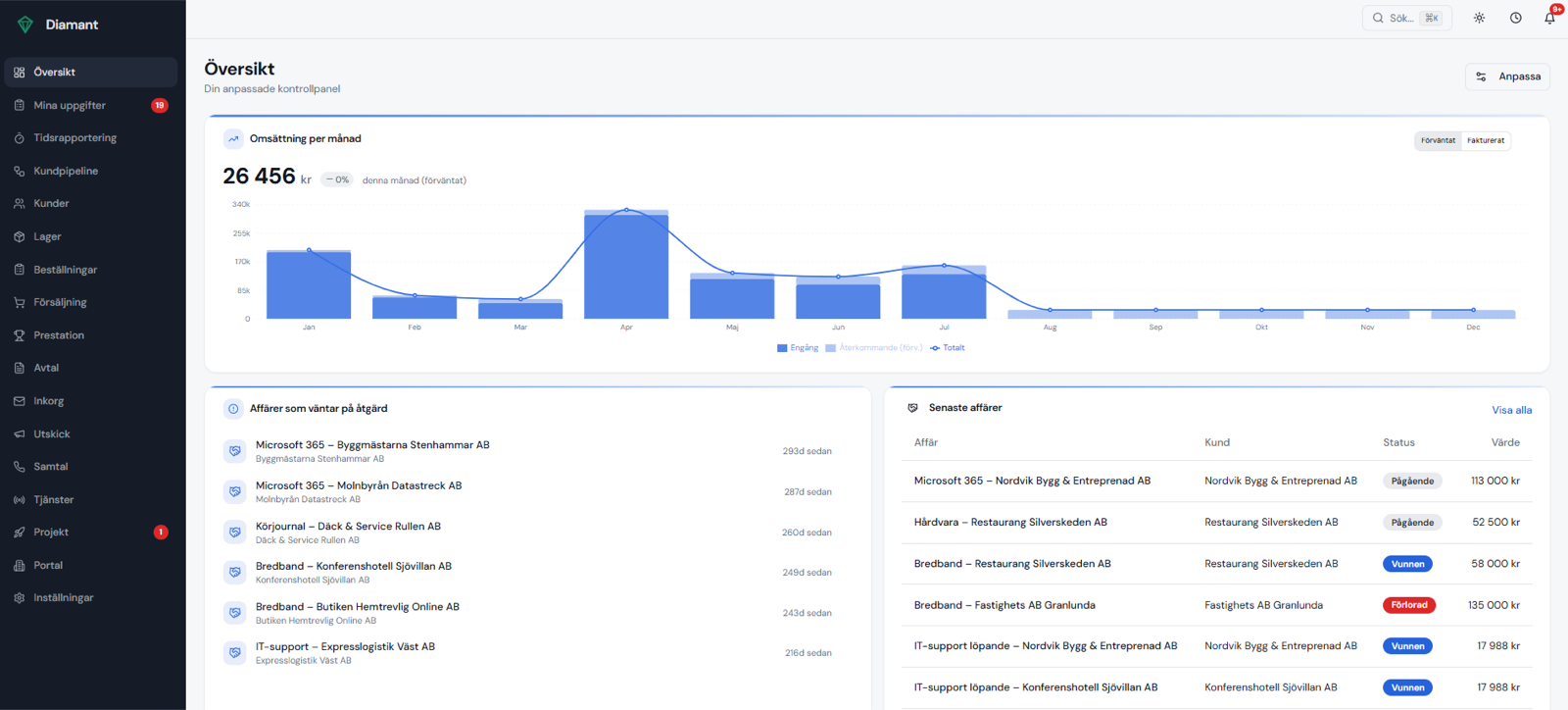Open Portal in the sidebar
The image size is (1568, 710).
click(x=91, y=565)
